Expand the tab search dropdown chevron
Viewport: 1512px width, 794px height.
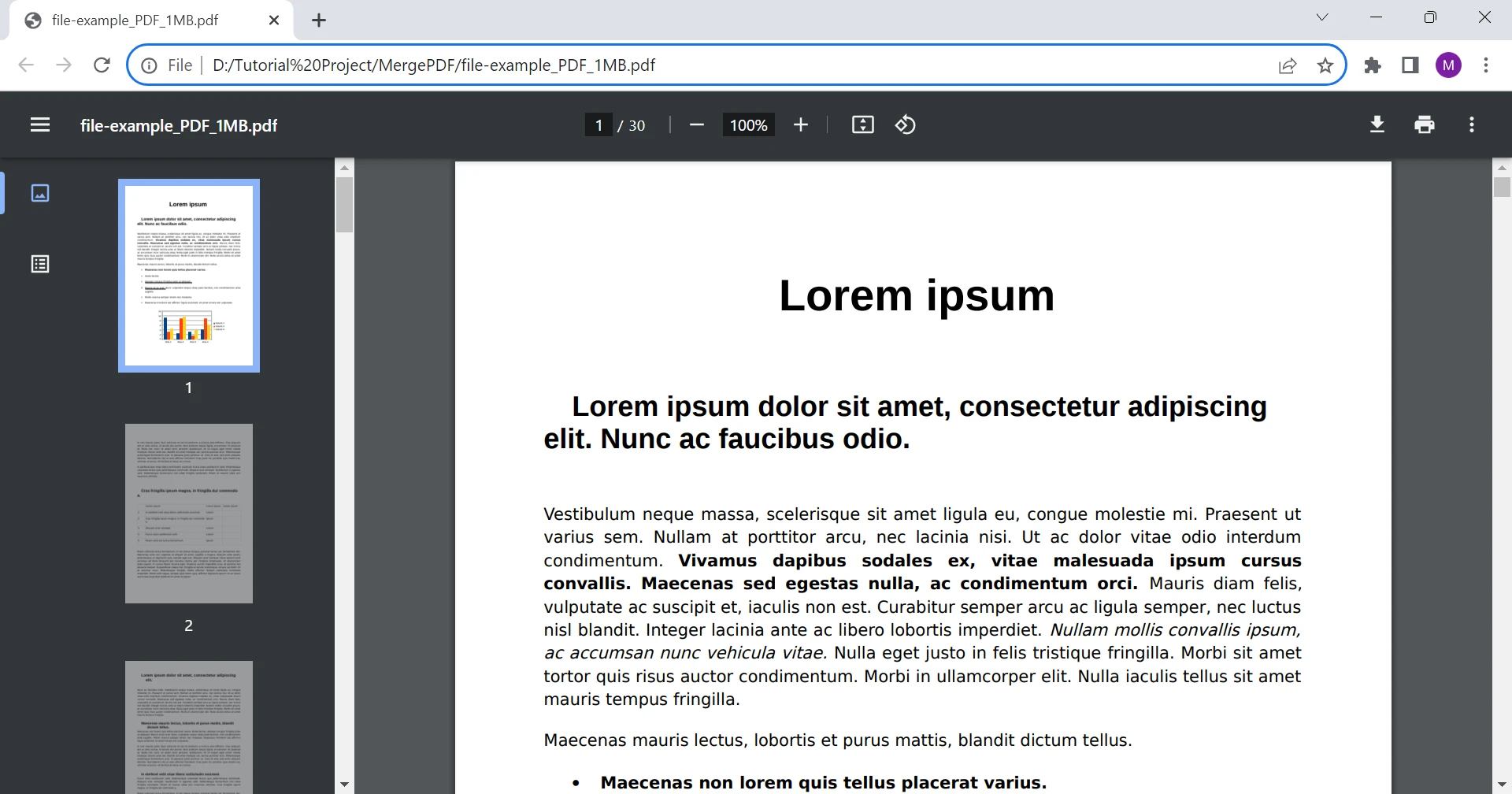[1322, 17]
